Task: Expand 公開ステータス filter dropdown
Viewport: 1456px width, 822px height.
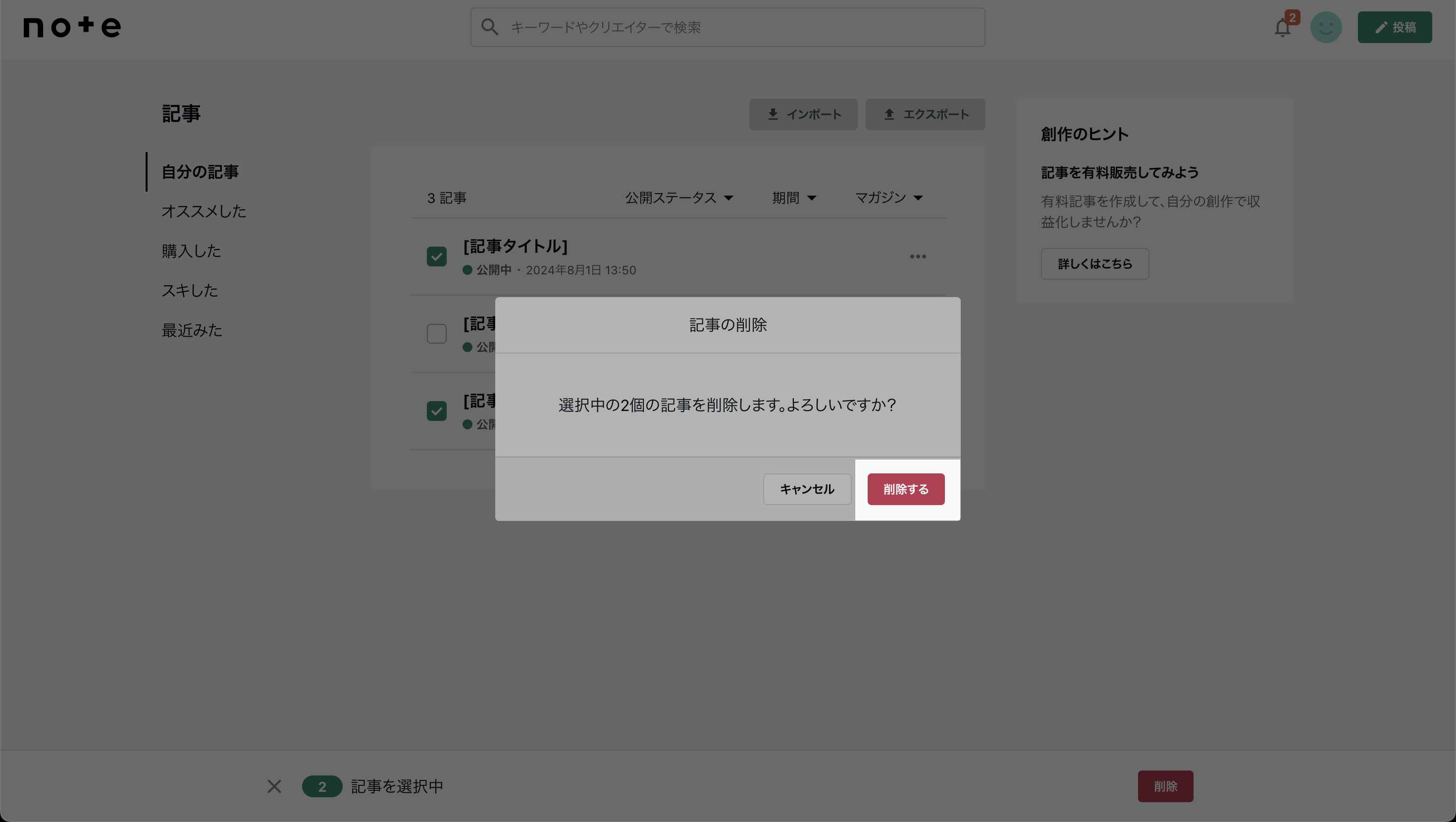Action: [678, 198]
